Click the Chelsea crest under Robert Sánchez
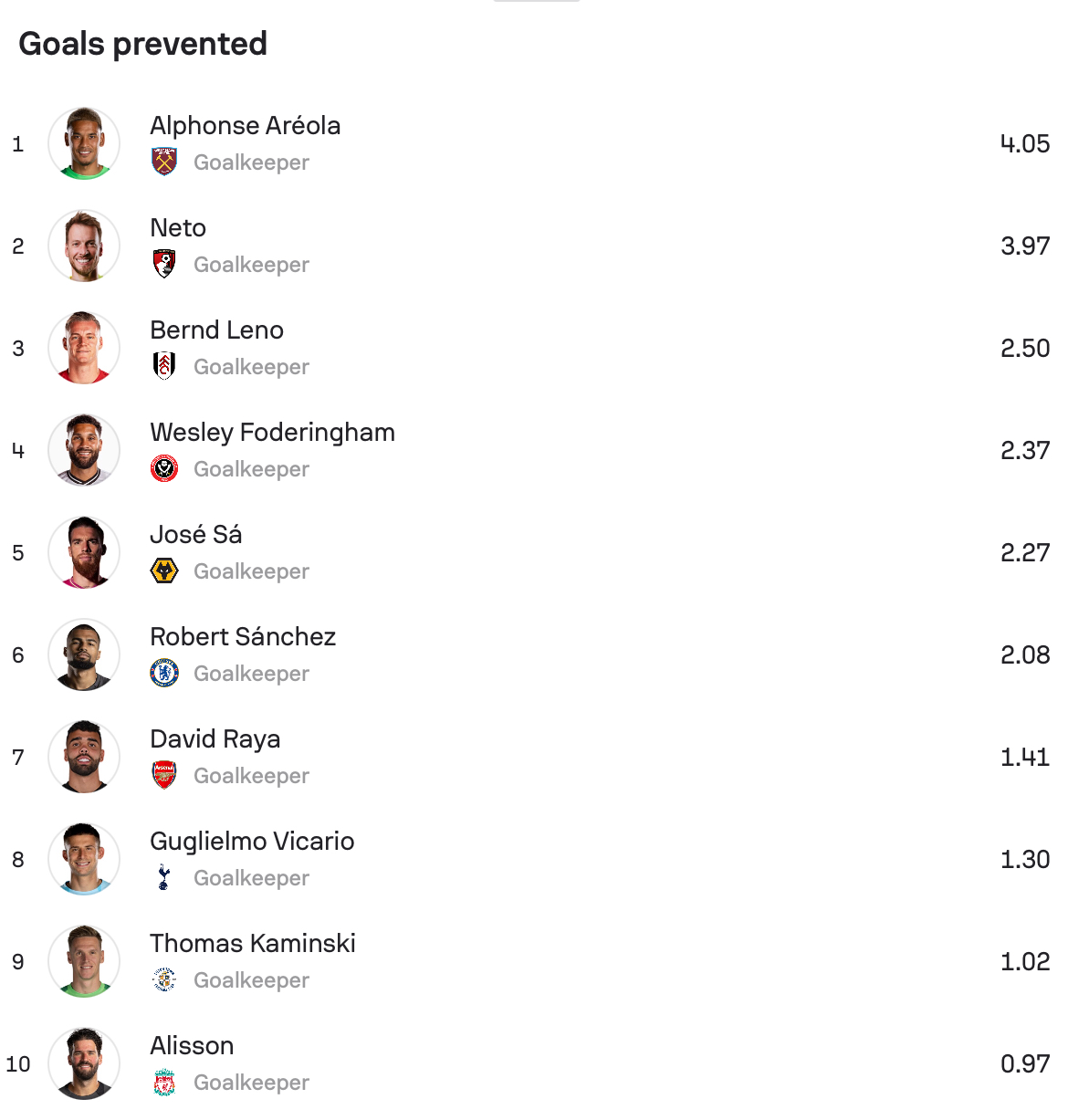 point(164,673)
